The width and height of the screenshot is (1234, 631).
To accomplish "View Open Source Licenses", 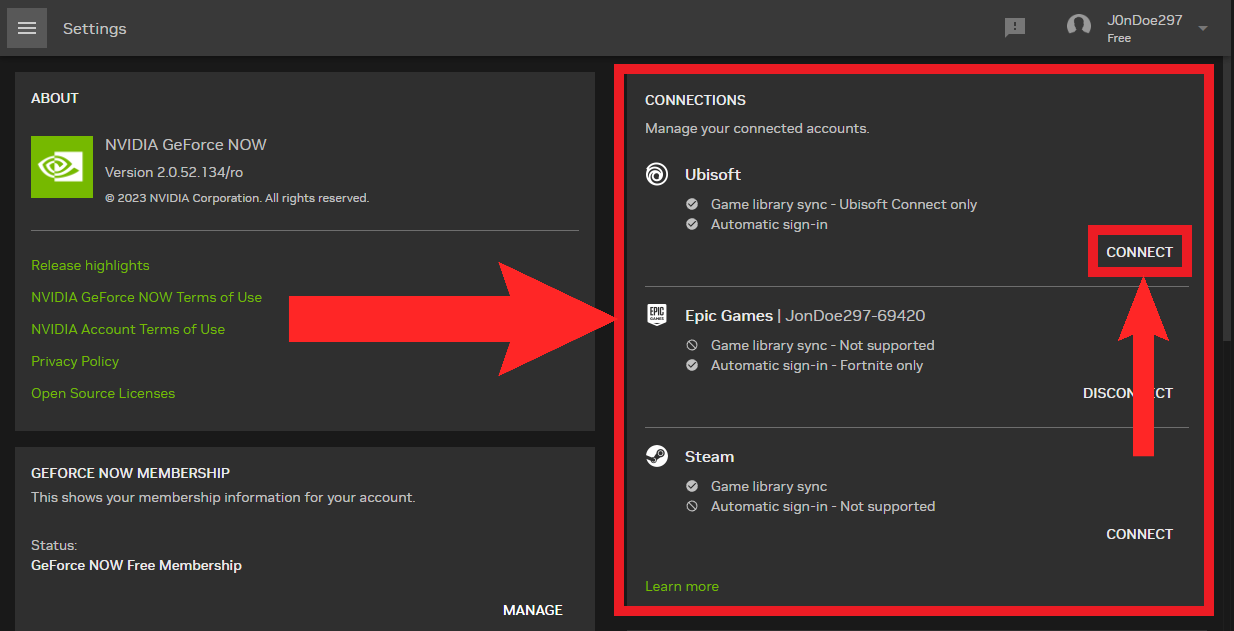I will tap(103, 394).
